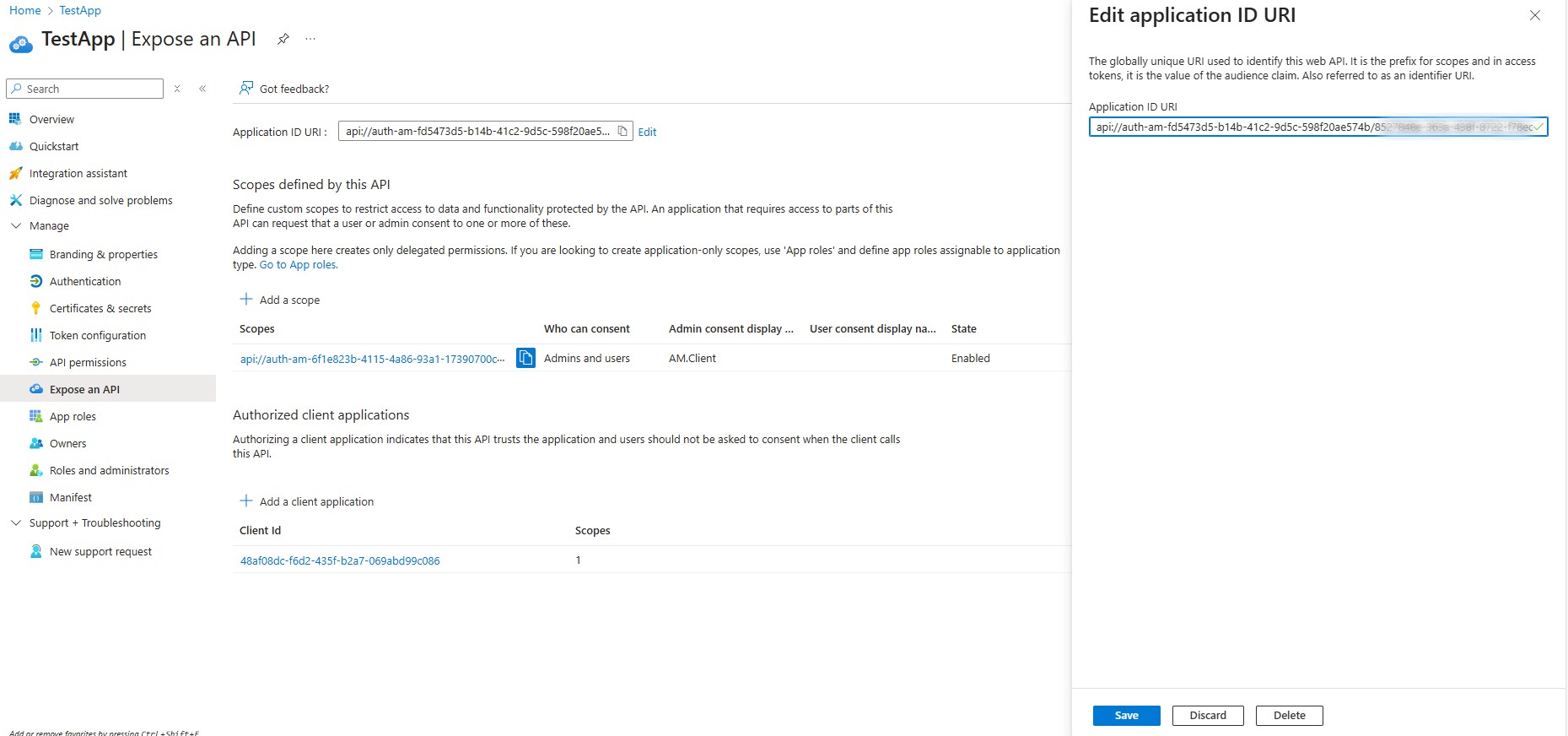This screenshot has height=736, width=1568.
Task: Click the Quickstart cloud icon
Action: tap(15, 146)
